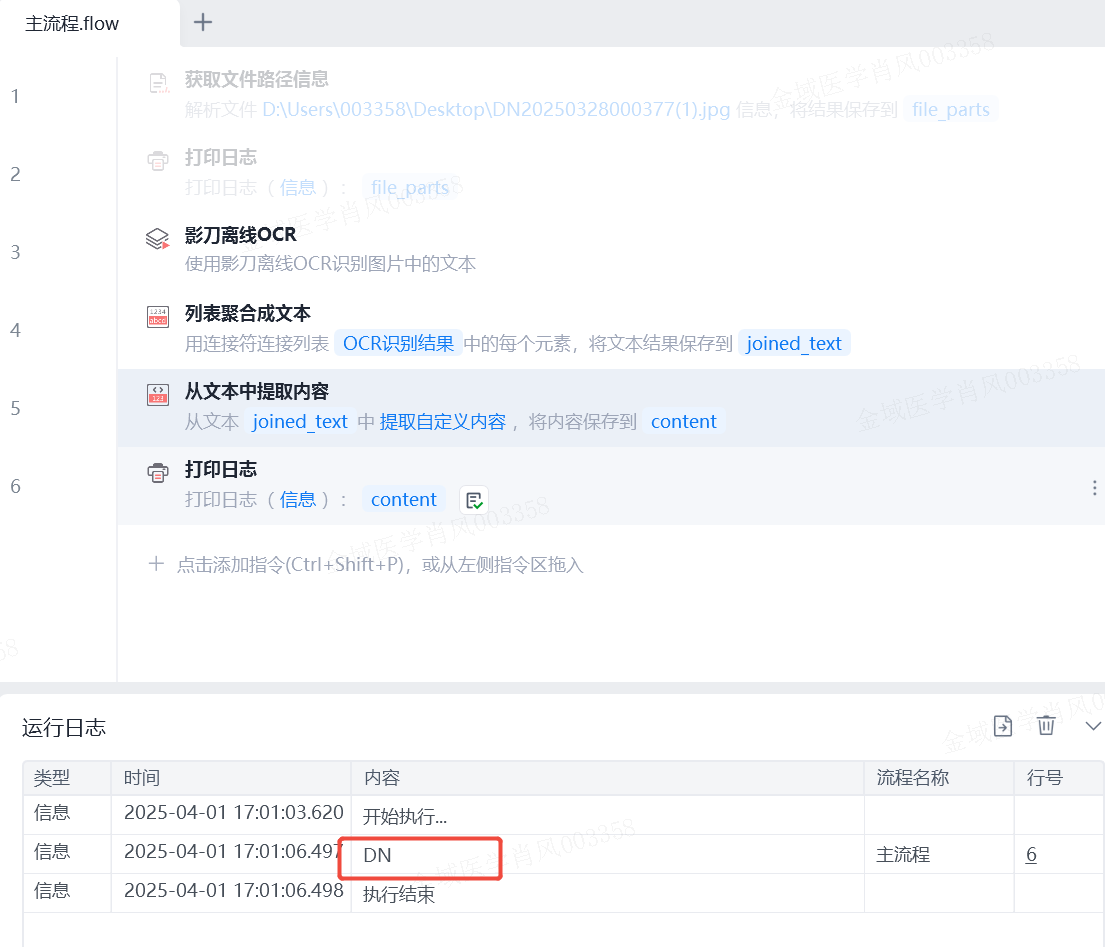Clear the run log with trash icon
Image resolution: width=1105 pixels, height=947 pixels.
point(1046,725)
